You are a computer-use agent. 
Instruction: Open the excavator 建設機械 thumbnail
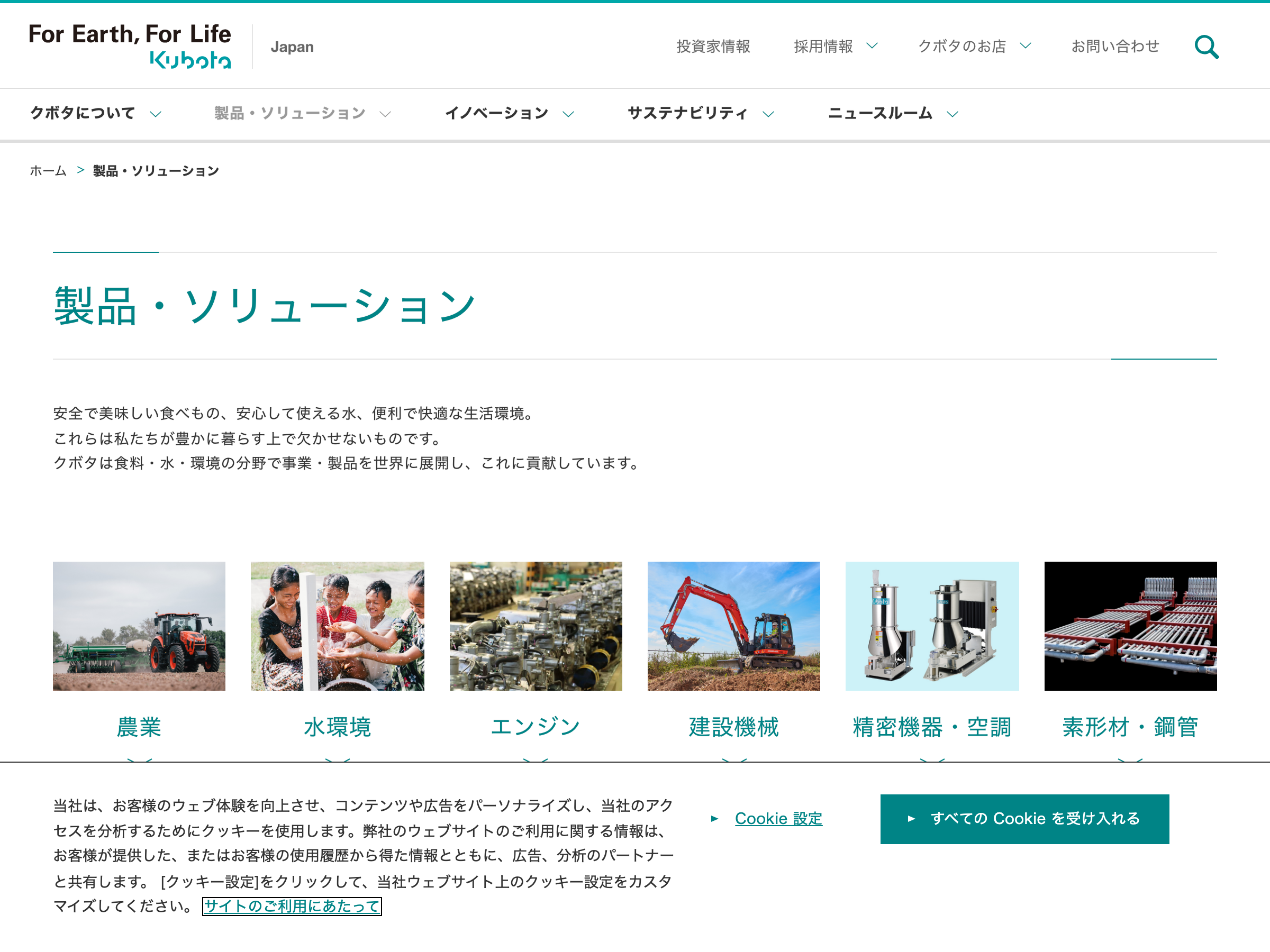click(734, 626)
